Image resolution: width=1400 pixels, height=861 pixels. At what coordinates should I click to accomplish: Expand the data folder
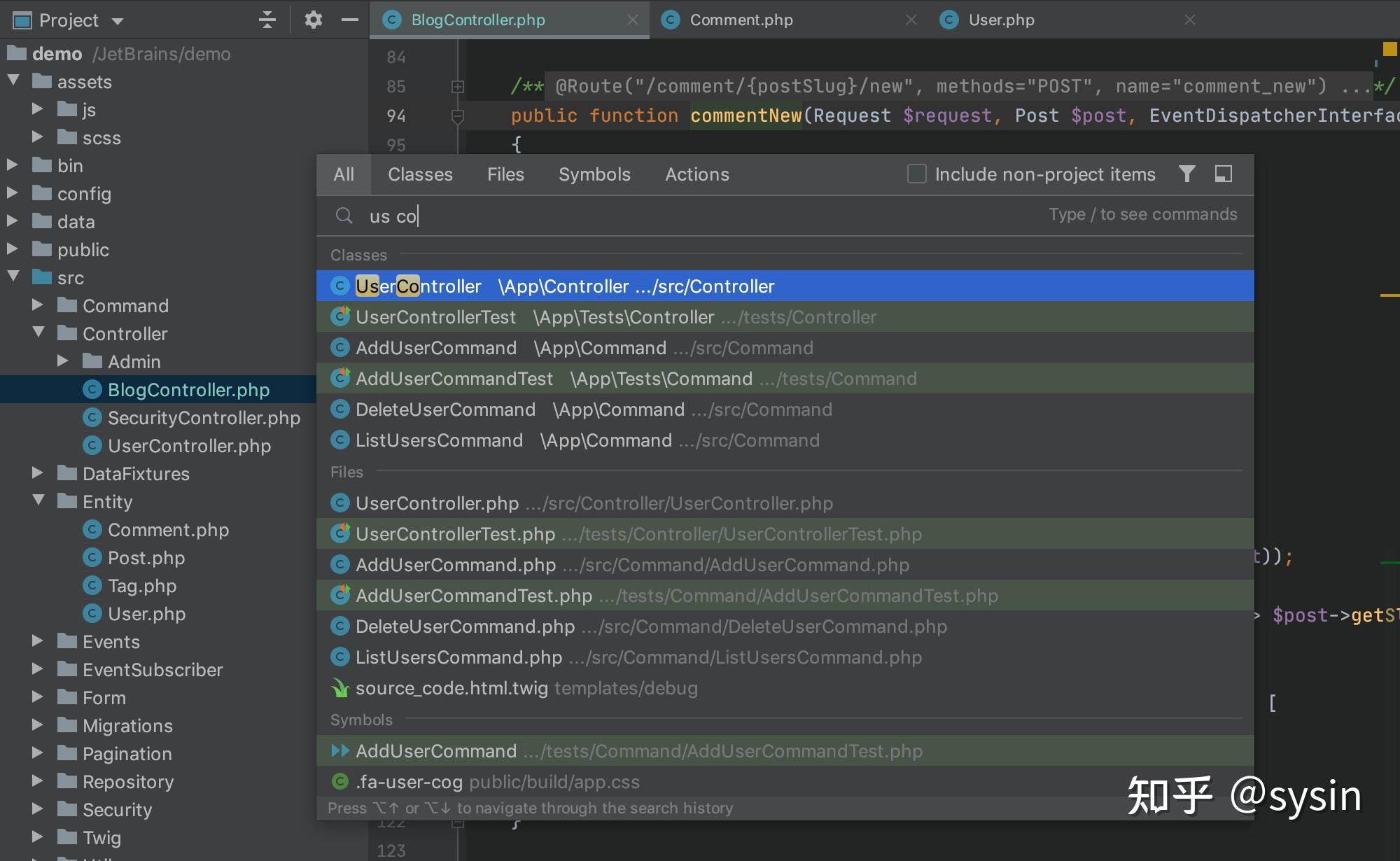13,221
